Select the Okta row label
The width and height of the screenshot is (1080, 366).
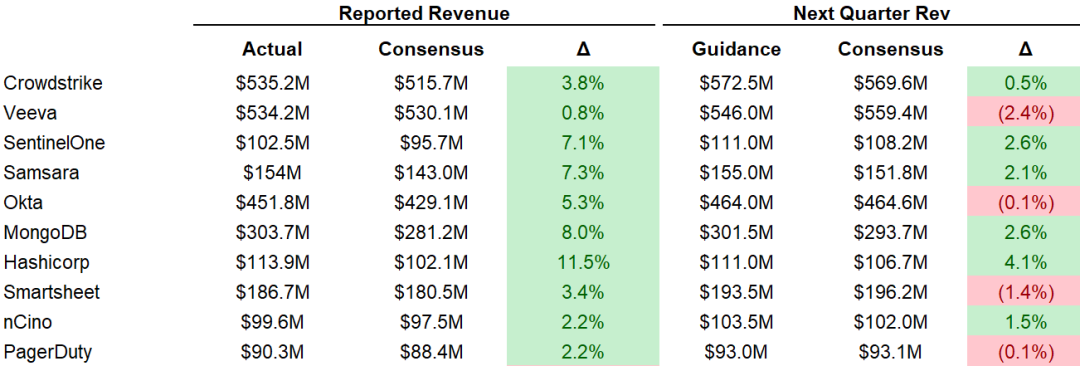[x=23, y=203]
